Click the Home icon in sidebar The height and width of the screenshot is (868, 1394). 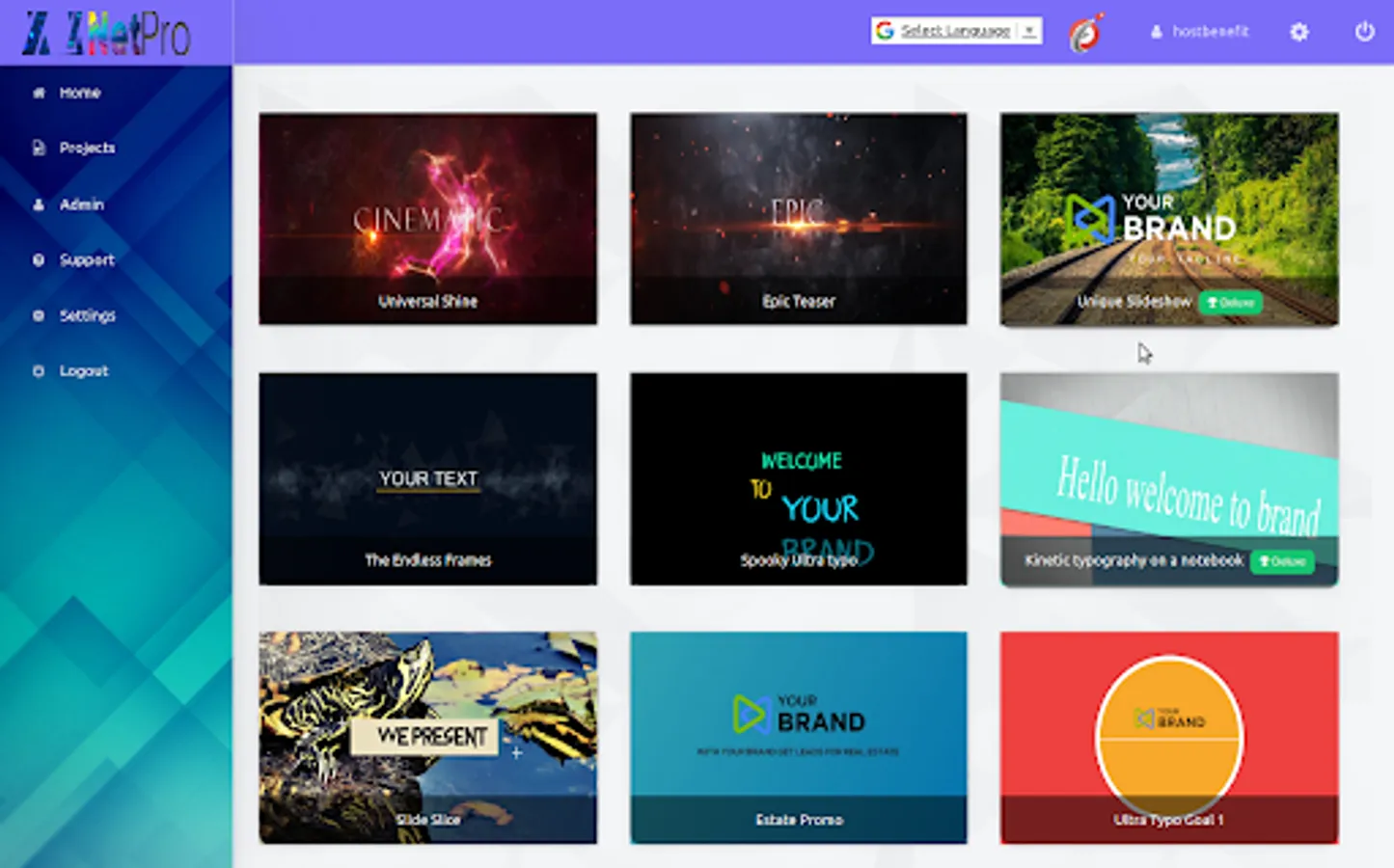click(39, 93)
